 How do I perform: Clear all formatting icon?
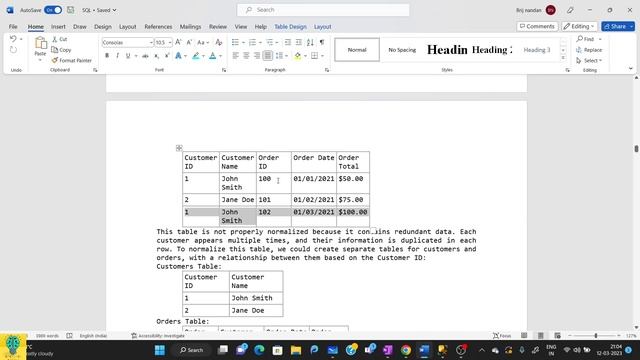tap(219, 42)
